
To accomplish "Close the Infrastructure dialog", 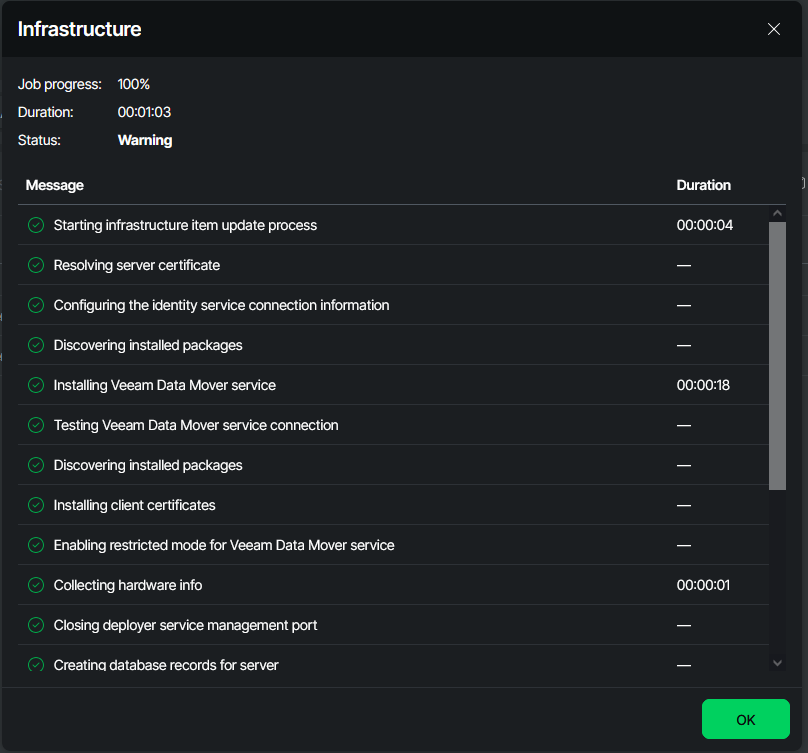I will point(773,29).
